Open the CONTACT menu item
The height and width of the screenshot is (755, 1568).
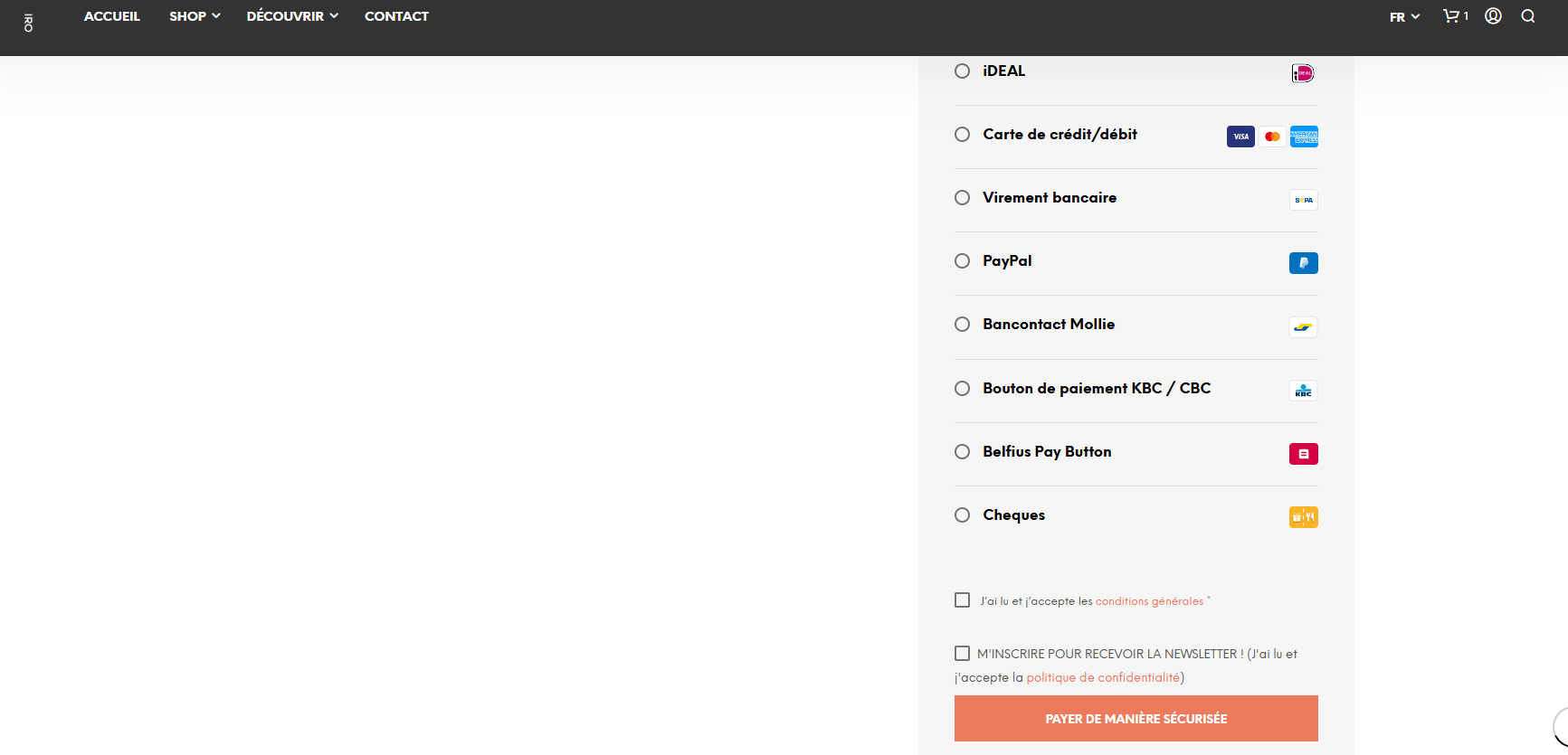pyautogui.click(x=396, y=16)
